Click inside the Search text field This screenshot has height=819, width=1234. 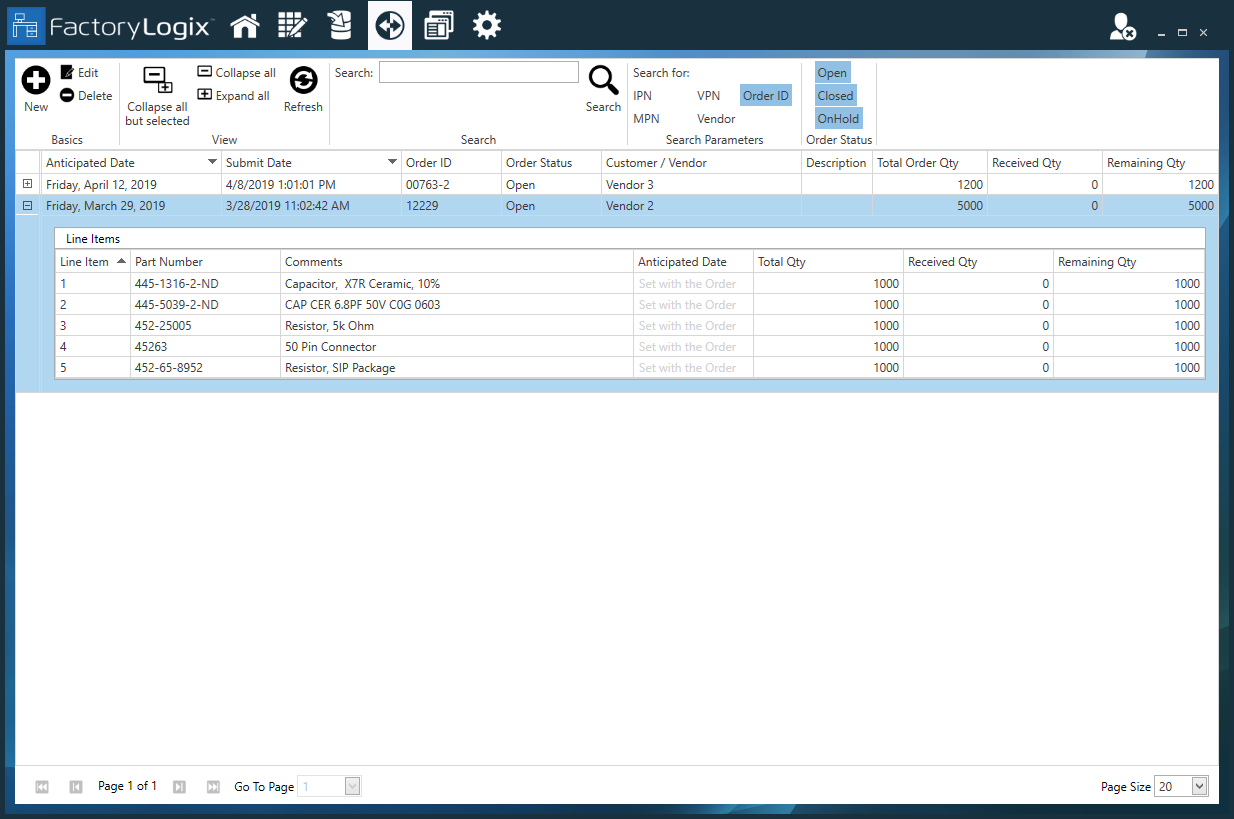[x=478, y=71]
